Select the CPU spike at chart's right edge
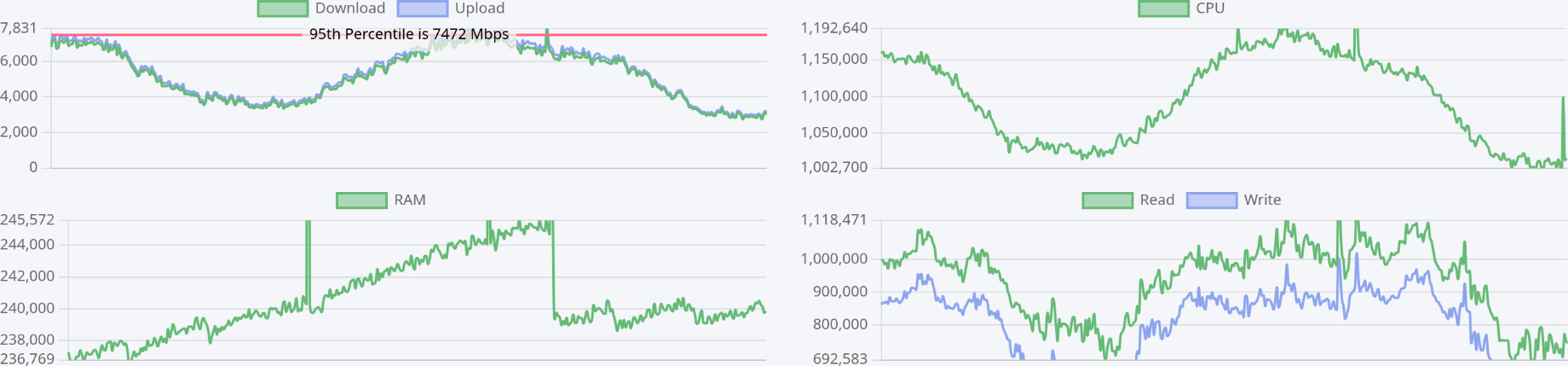The height and width of the screenshot is (366, 1568). 1563,128
